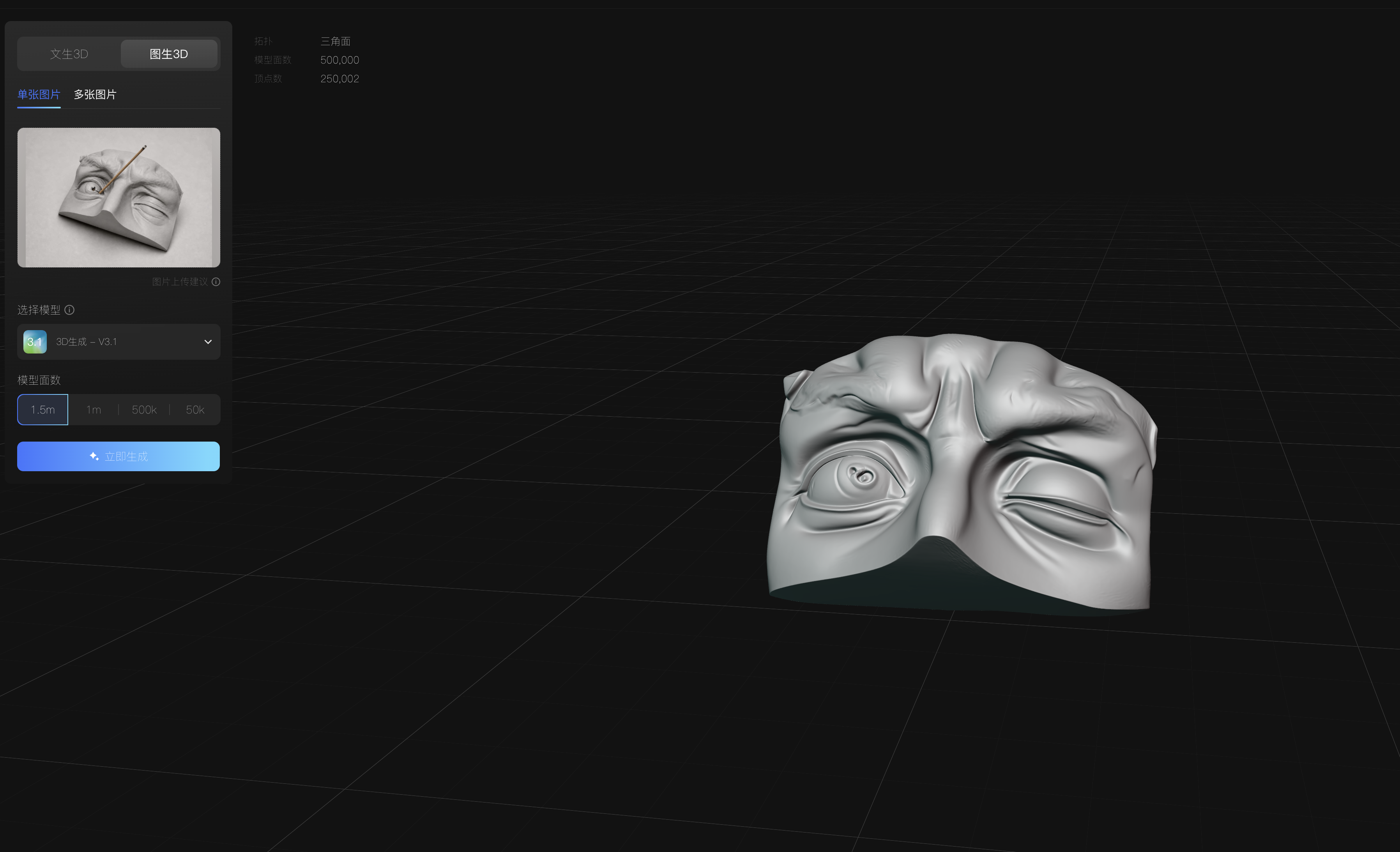Screen dimensions: 1400x852
Task: Select the 1.5m face count option
Action: (42, 410)
